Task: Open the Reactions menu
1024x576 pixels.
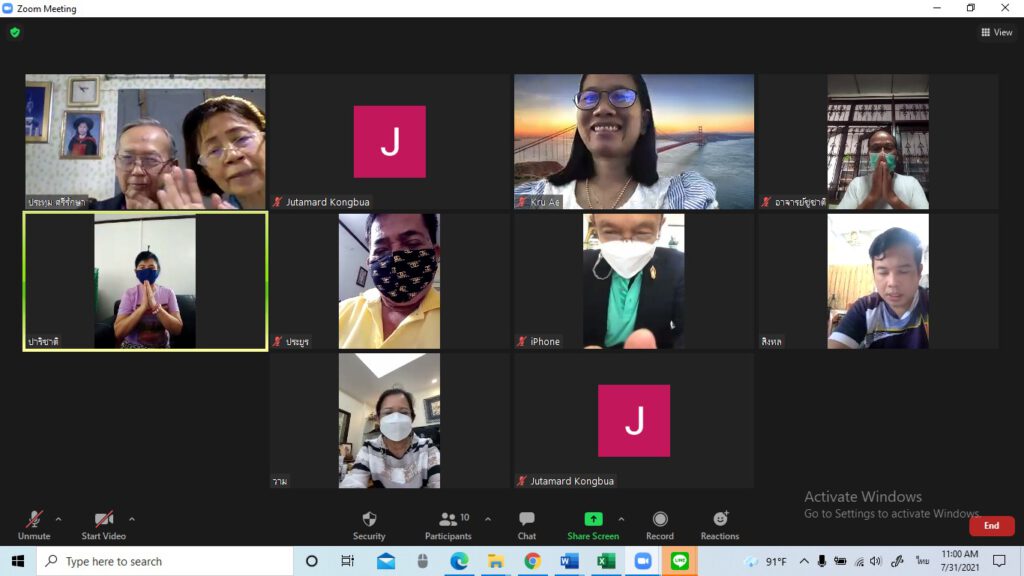Action: (720, 525)
